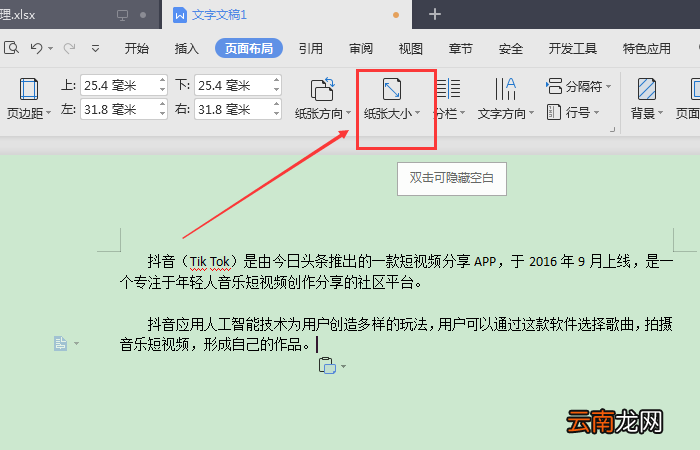The image size is (700, 450).
Task: Expand the 纸张大小 dropdown label
Action: coord(392,114)
